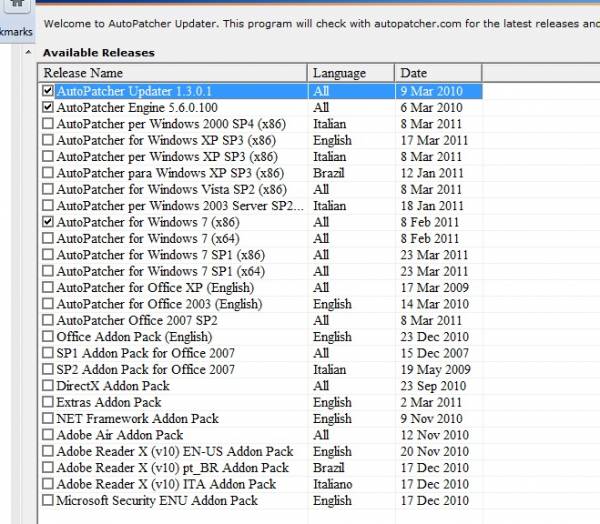Check AutoPatcher for Office 2003 (English)
This screenshot has height=524, width=600.
(x=47, y=304)
